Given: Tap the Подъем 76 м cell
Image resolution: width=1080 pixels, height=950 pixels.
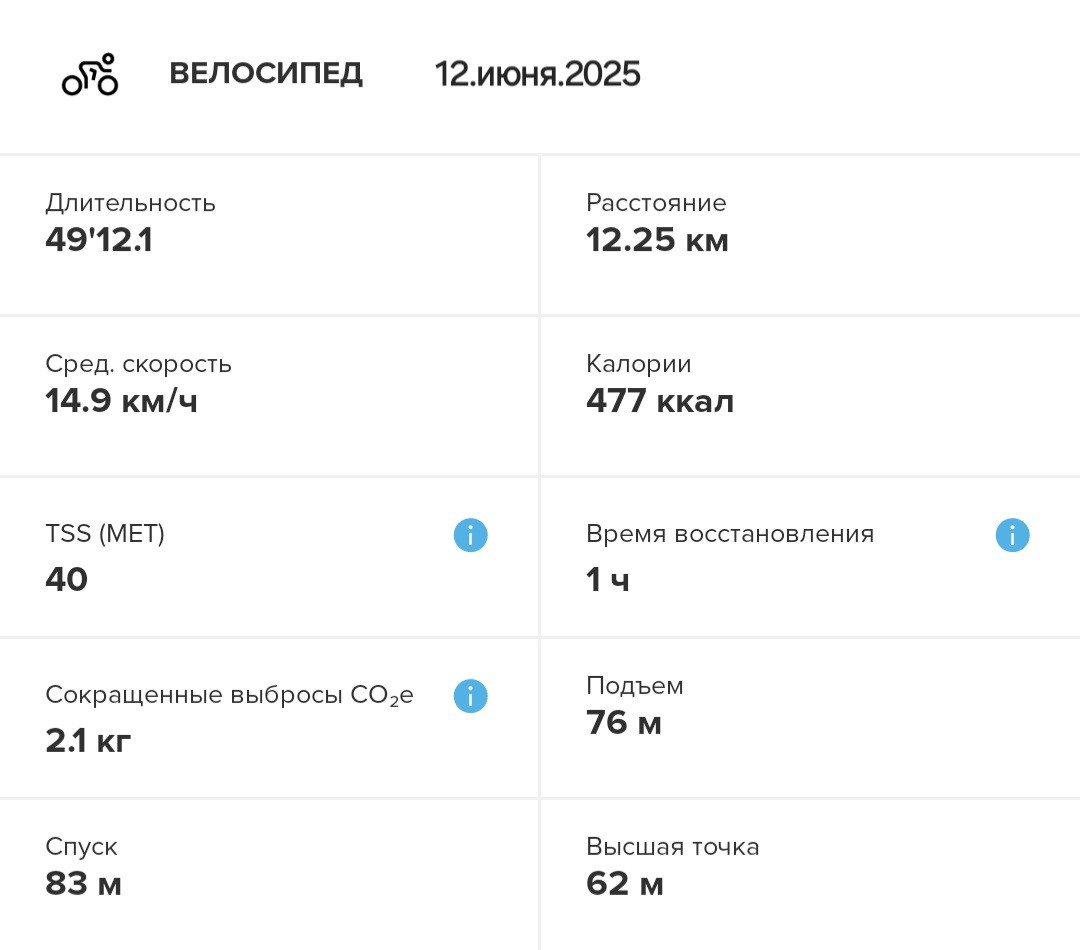Looking at the screenshot, I should [x=811, y=719].
